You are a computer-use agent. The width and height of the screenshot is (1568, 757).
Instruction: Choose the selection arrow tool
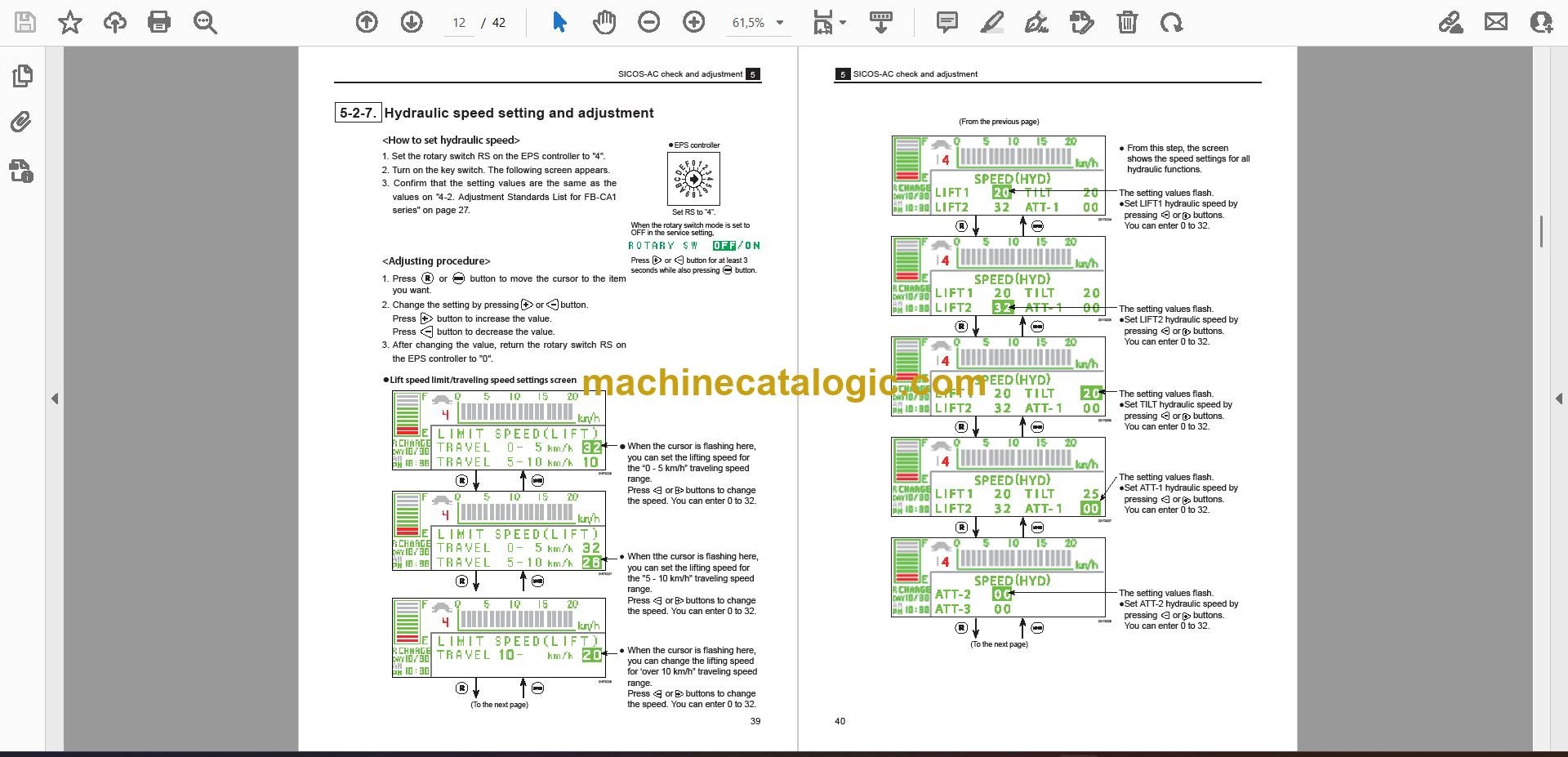[559, 22]
